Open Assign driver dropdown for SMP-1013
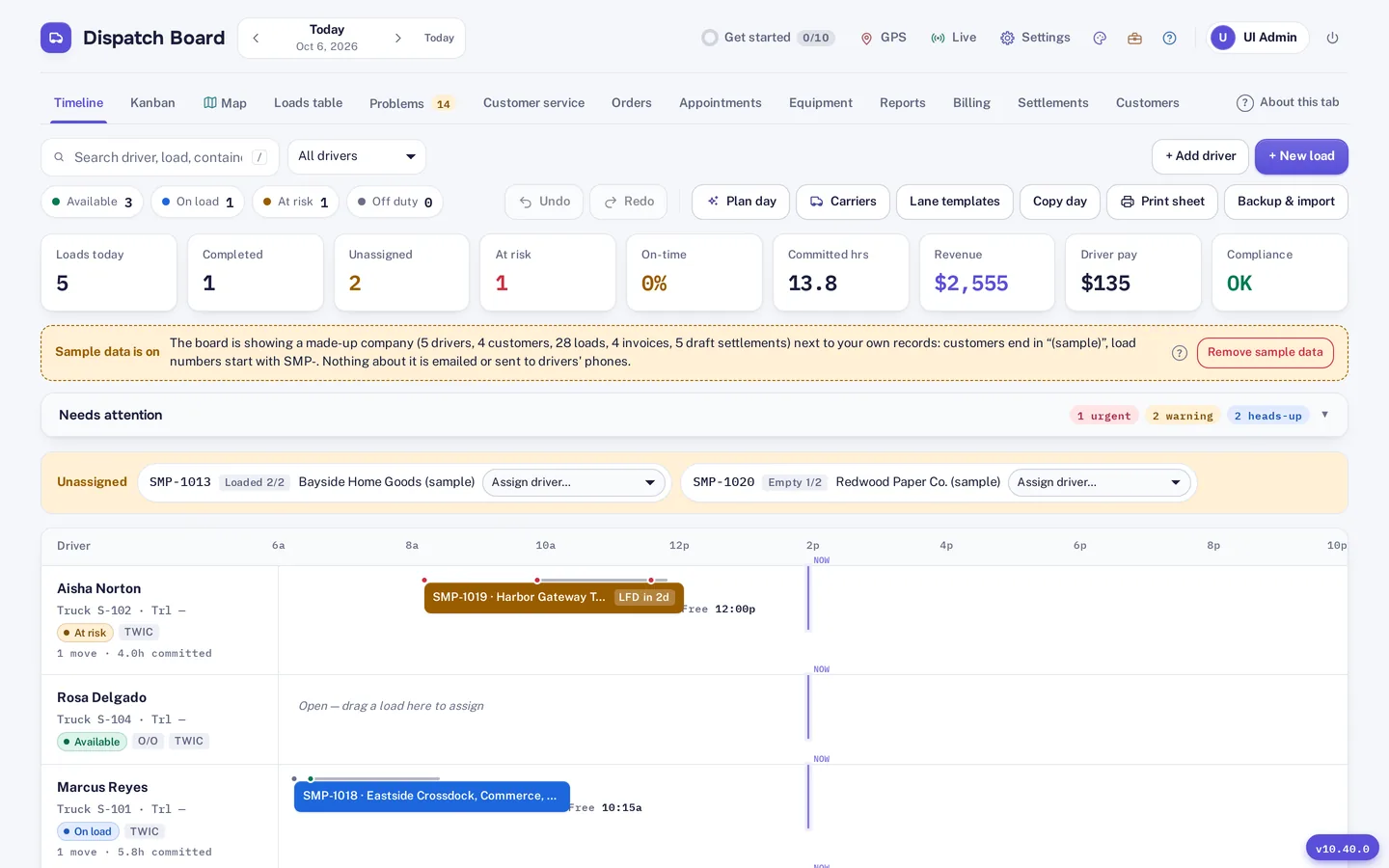Image resolution: width=1389 pixels, height=868 pixels. pyautogui.click(x=574, y=482)
